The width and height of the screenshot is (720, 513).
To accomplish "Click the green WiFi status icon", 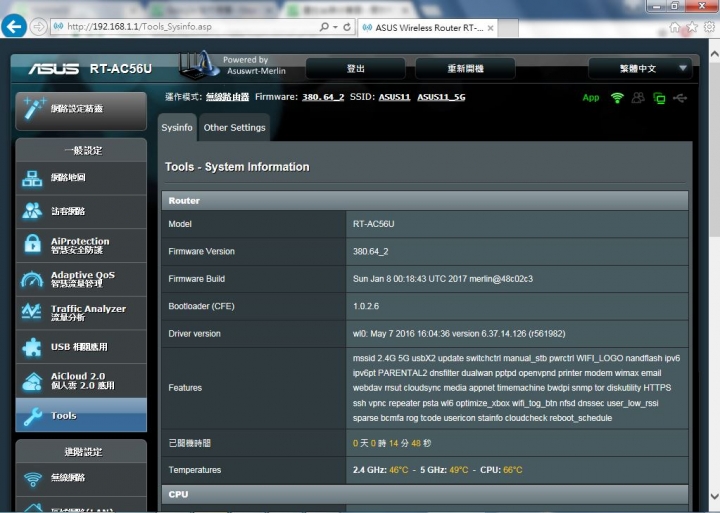I will click(x=617, y=98).
